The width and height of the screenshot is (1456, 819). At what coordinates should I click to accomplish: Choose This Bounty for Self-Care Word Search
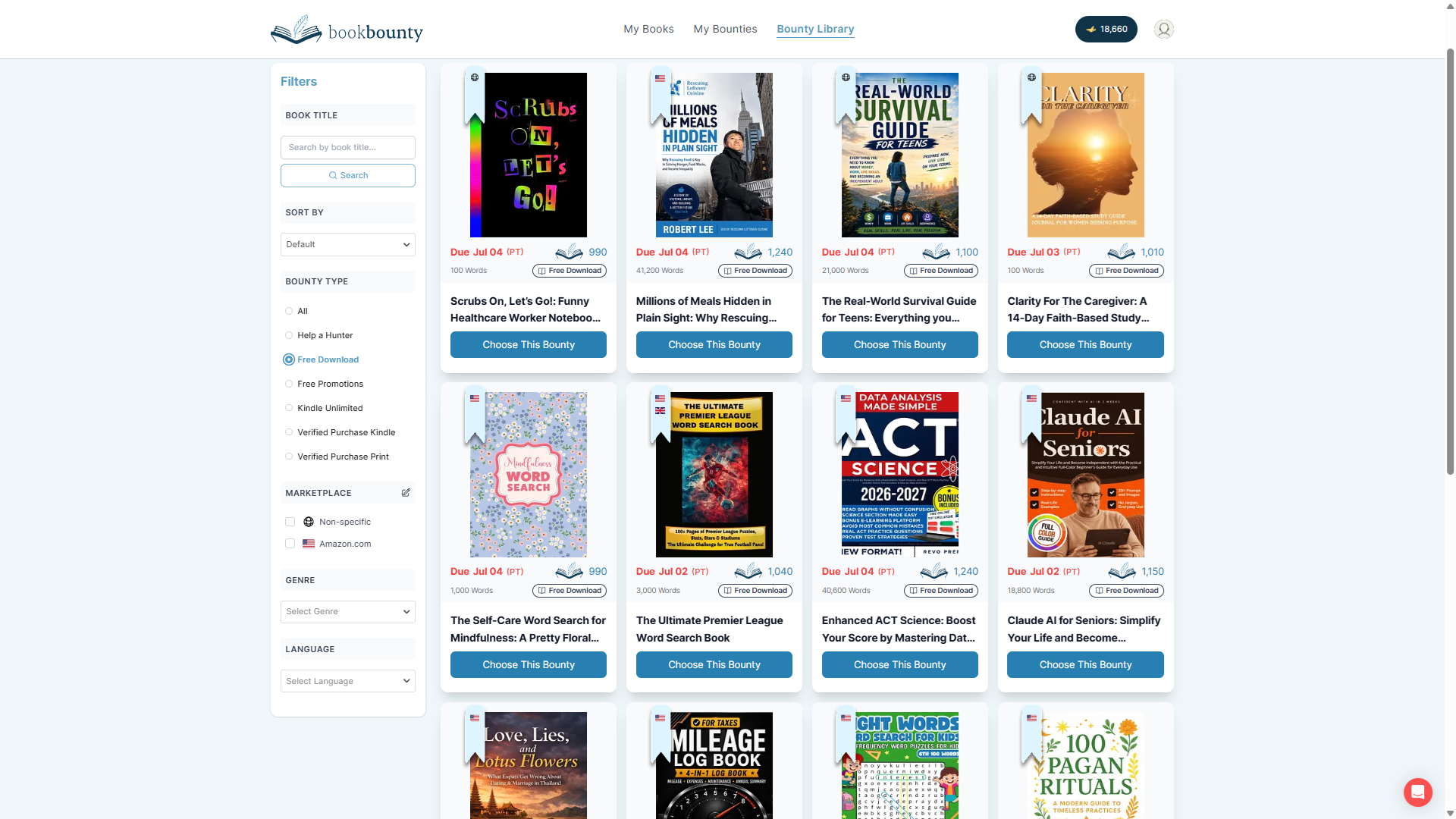(529, 664)
